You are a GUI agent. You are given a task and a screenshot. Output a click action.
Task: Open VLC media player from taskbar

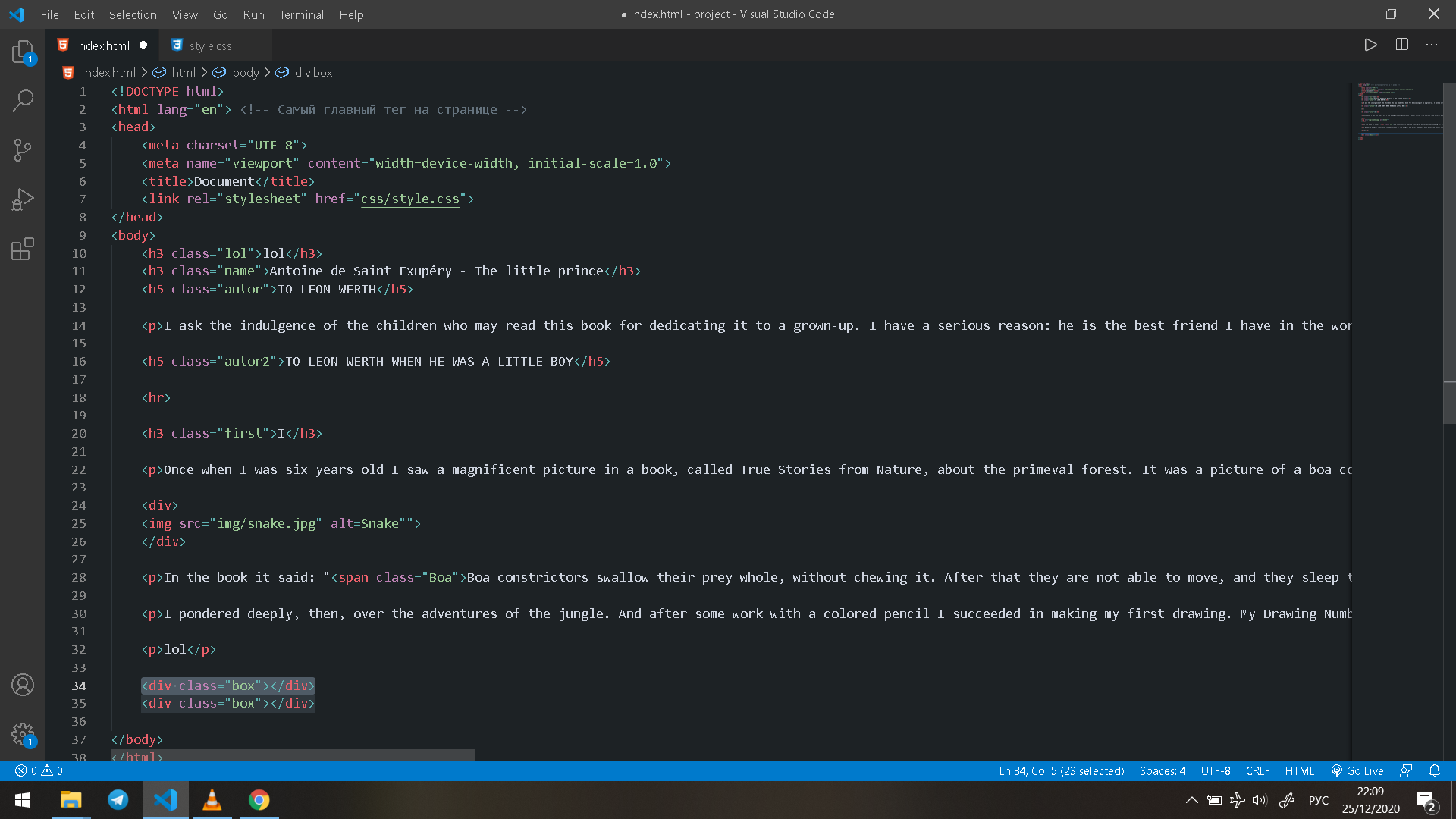click(x=212, y=800)
